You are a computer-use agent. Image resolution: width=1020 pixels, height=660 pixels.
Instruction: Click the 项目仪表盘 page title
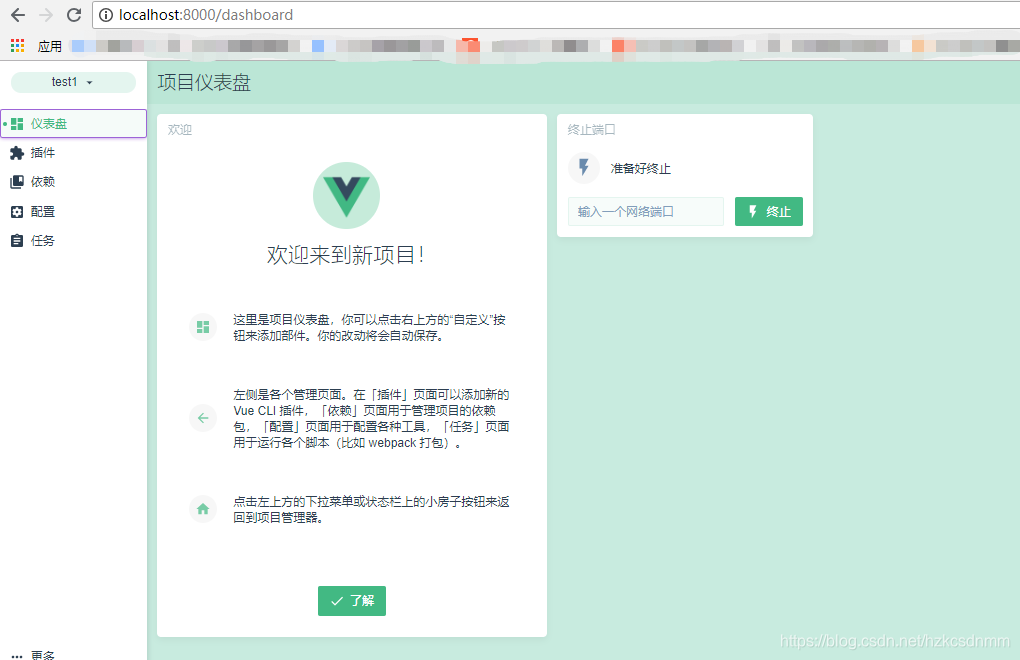204,83
